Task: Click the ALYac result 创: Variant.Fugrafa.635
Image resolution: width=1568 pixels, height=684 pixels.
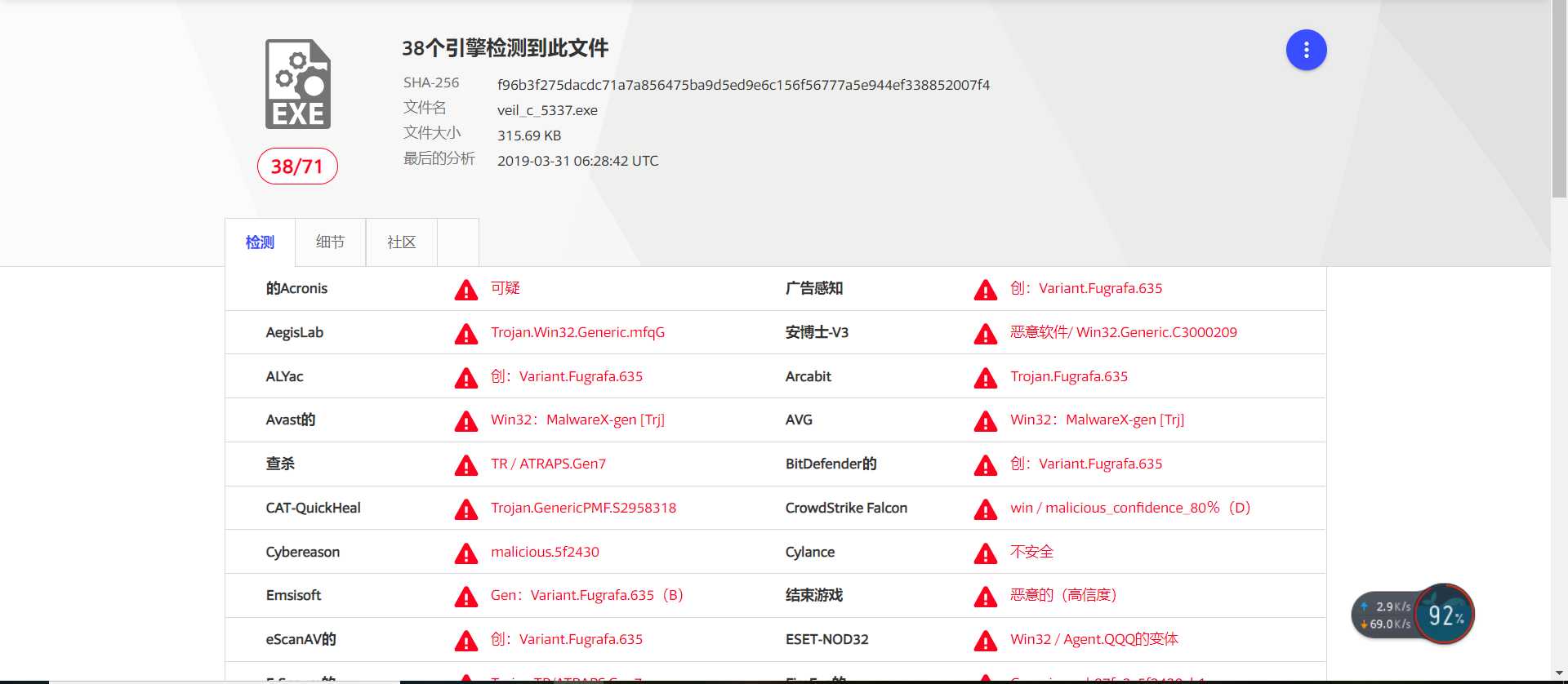Action: click(x=567, y=376)
